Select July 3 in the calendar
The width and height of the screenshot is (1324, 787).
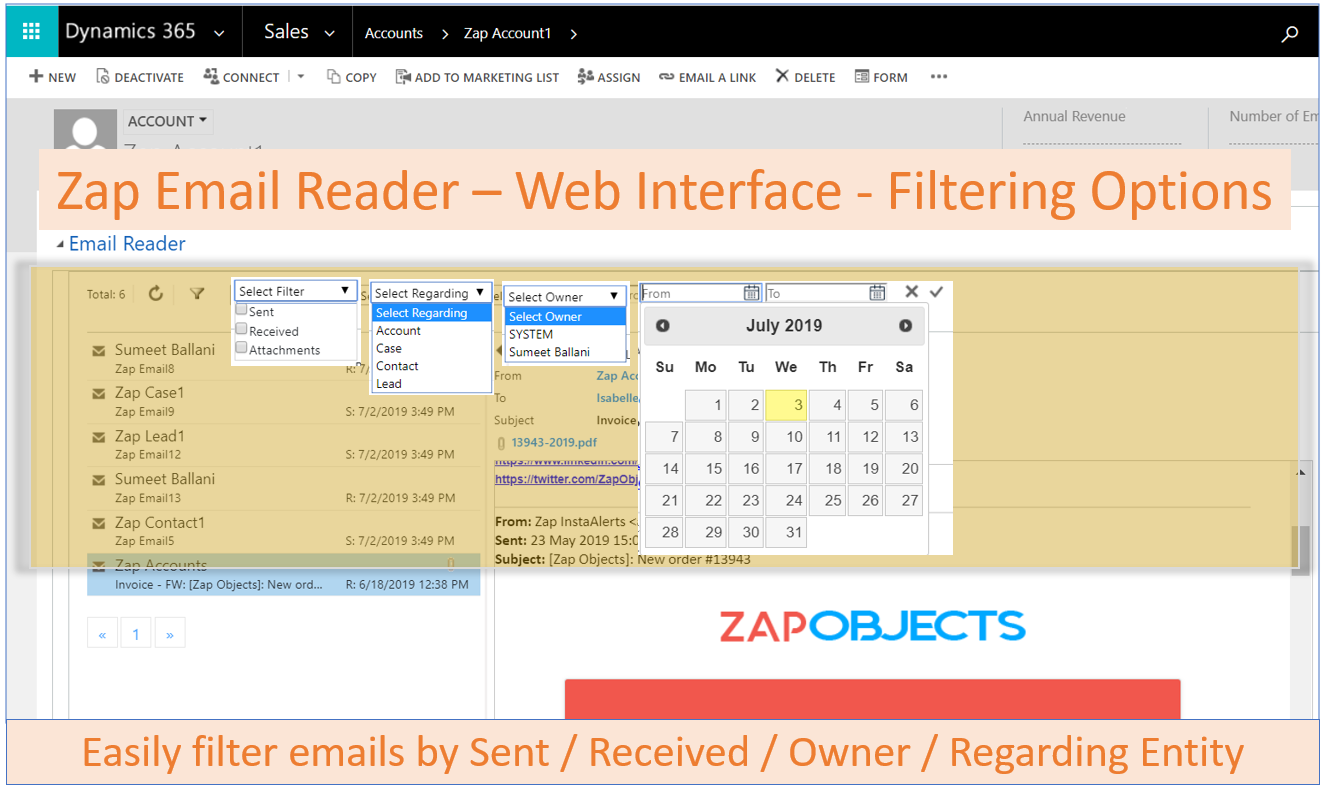point(786,405)
